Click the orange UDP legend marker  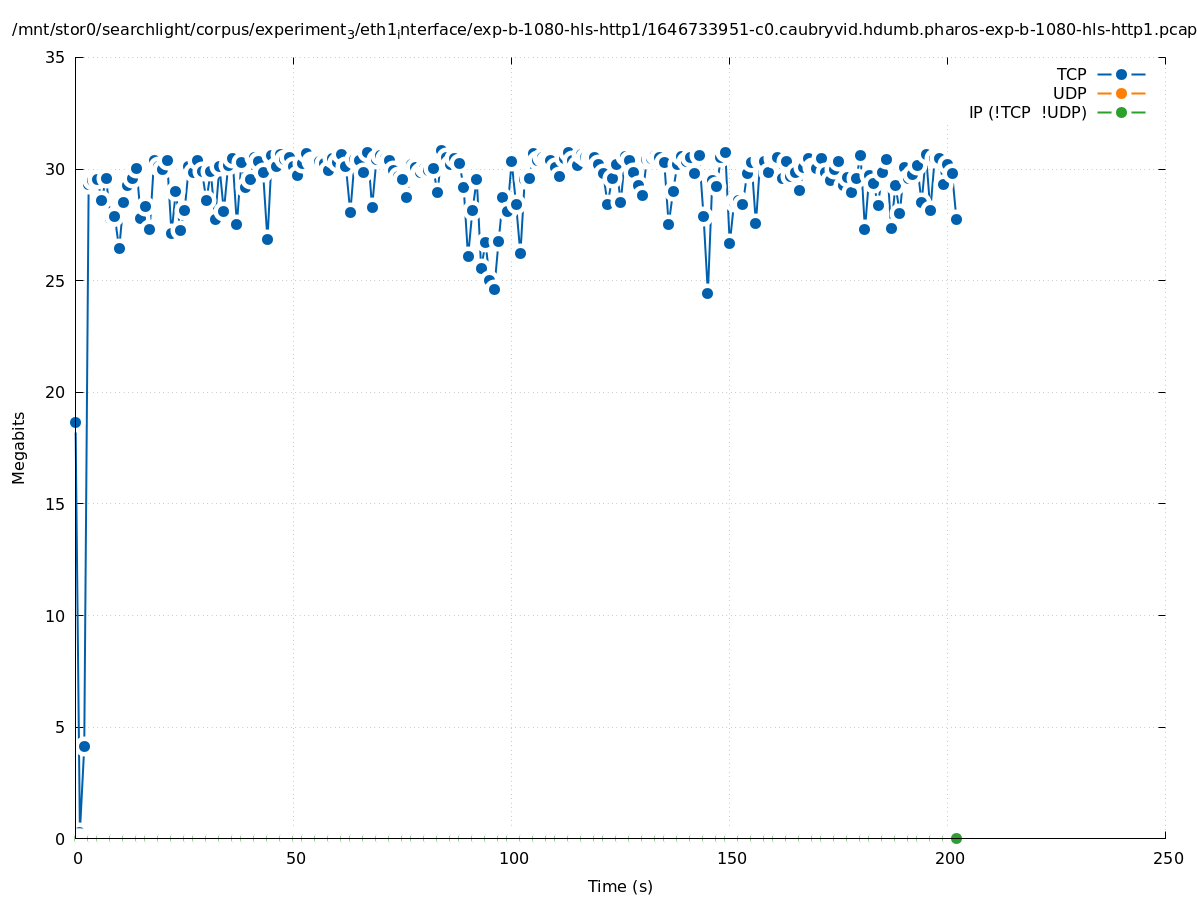click(x=1121, y=93)
